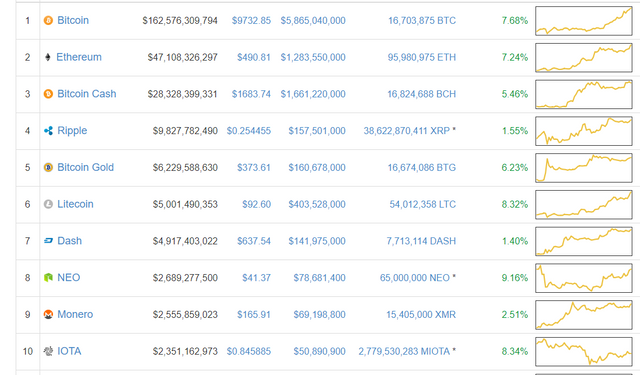Click NEO price $41.37

click(256, 277)
